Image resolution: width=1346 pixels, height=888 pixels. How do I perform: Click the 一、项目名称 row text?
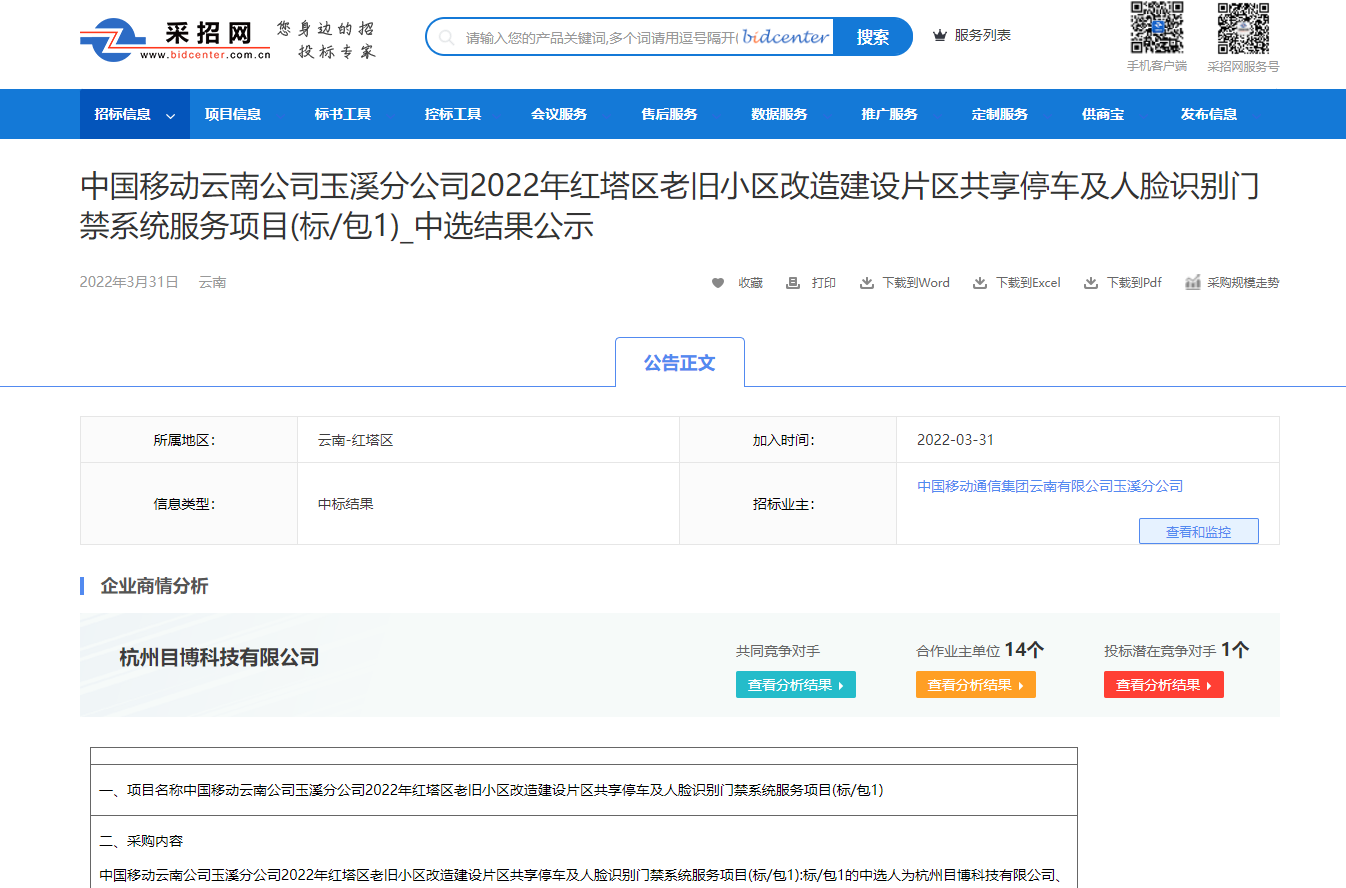point(492,790)
